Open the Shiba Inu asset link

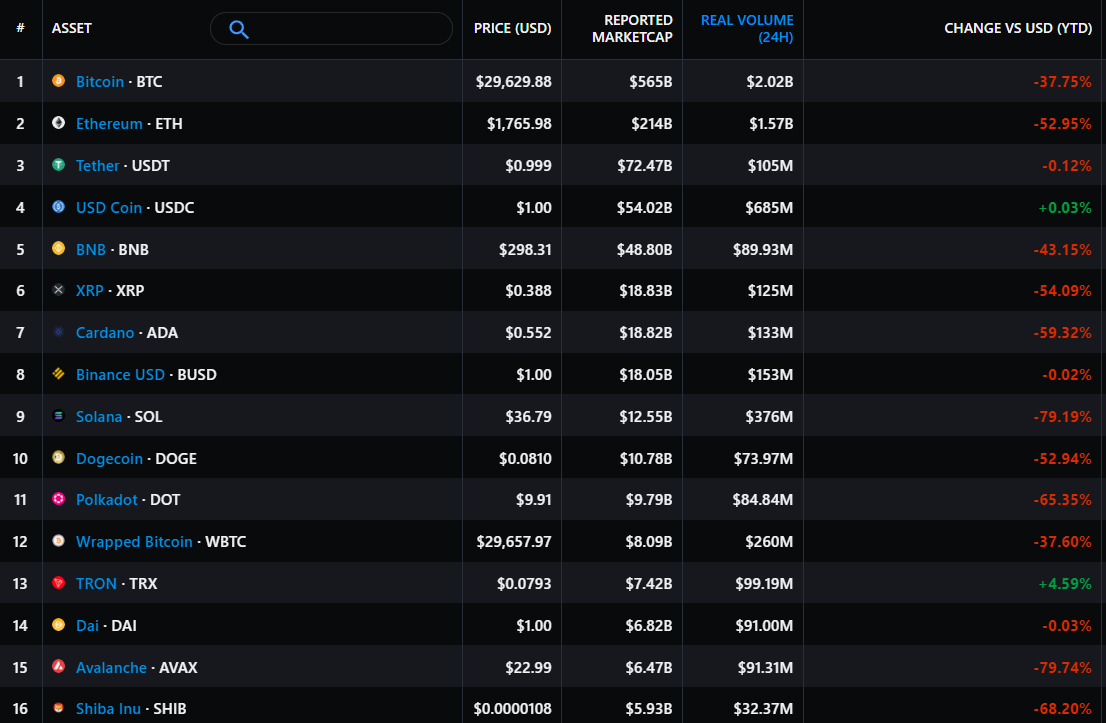pyautogui.click(x=108, y=708)
